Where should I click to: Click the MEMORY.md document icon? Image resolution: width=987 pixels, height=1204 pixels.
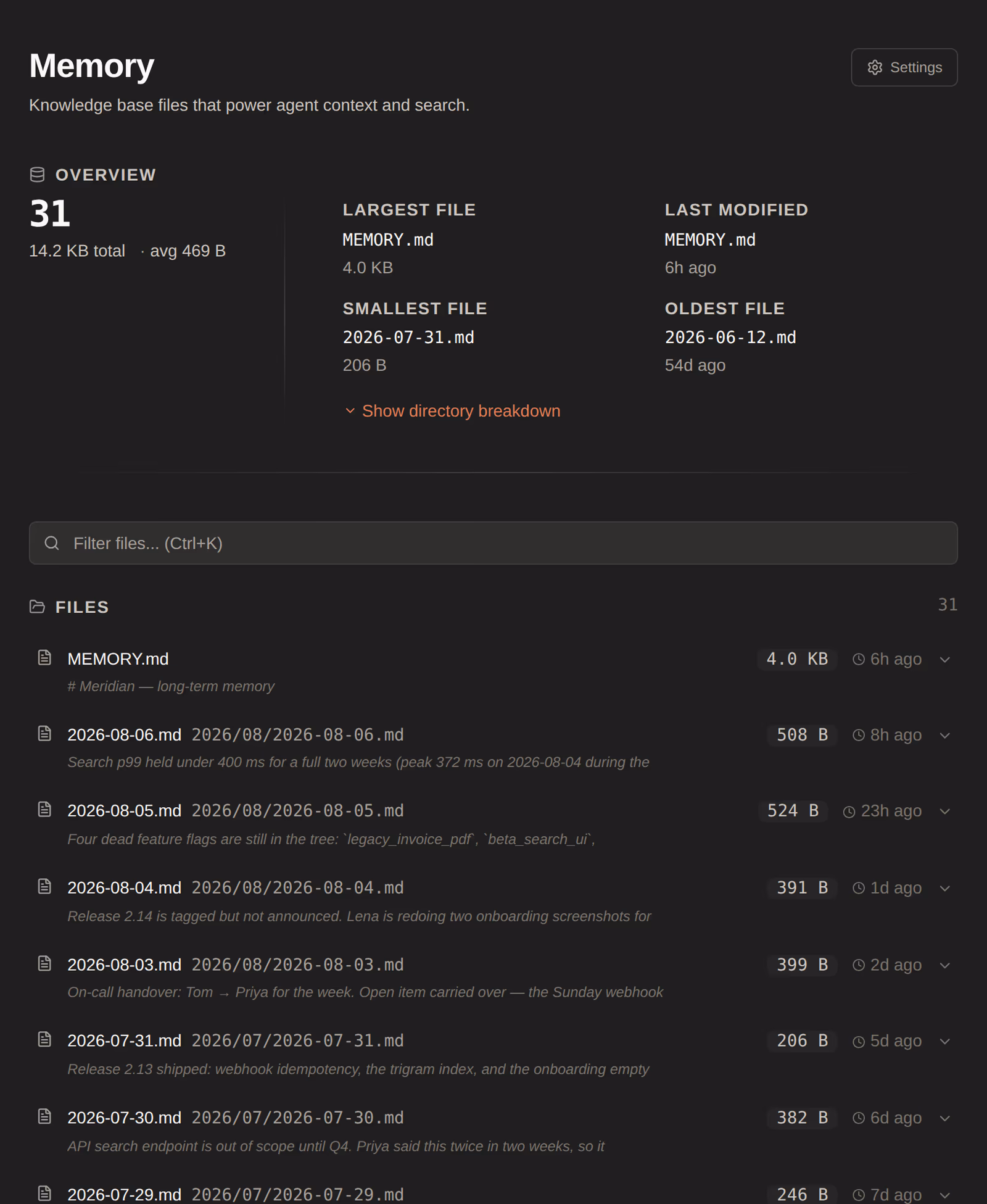coord(44,658)
